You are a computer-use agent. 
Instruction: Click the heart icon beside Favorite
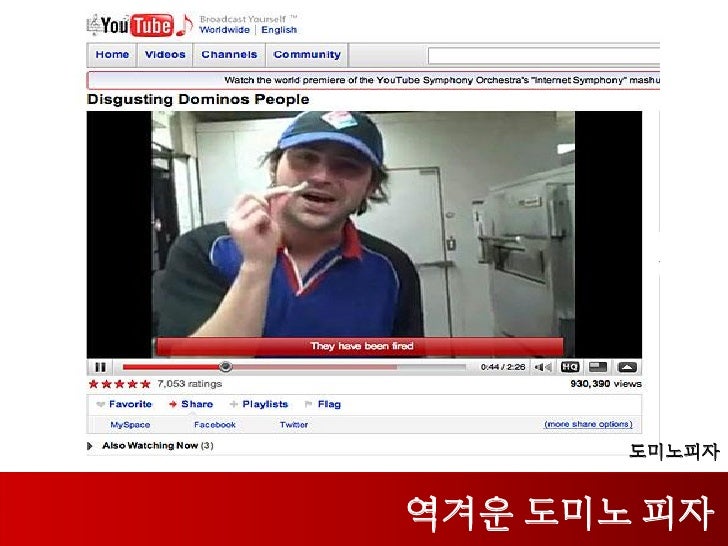100,404
